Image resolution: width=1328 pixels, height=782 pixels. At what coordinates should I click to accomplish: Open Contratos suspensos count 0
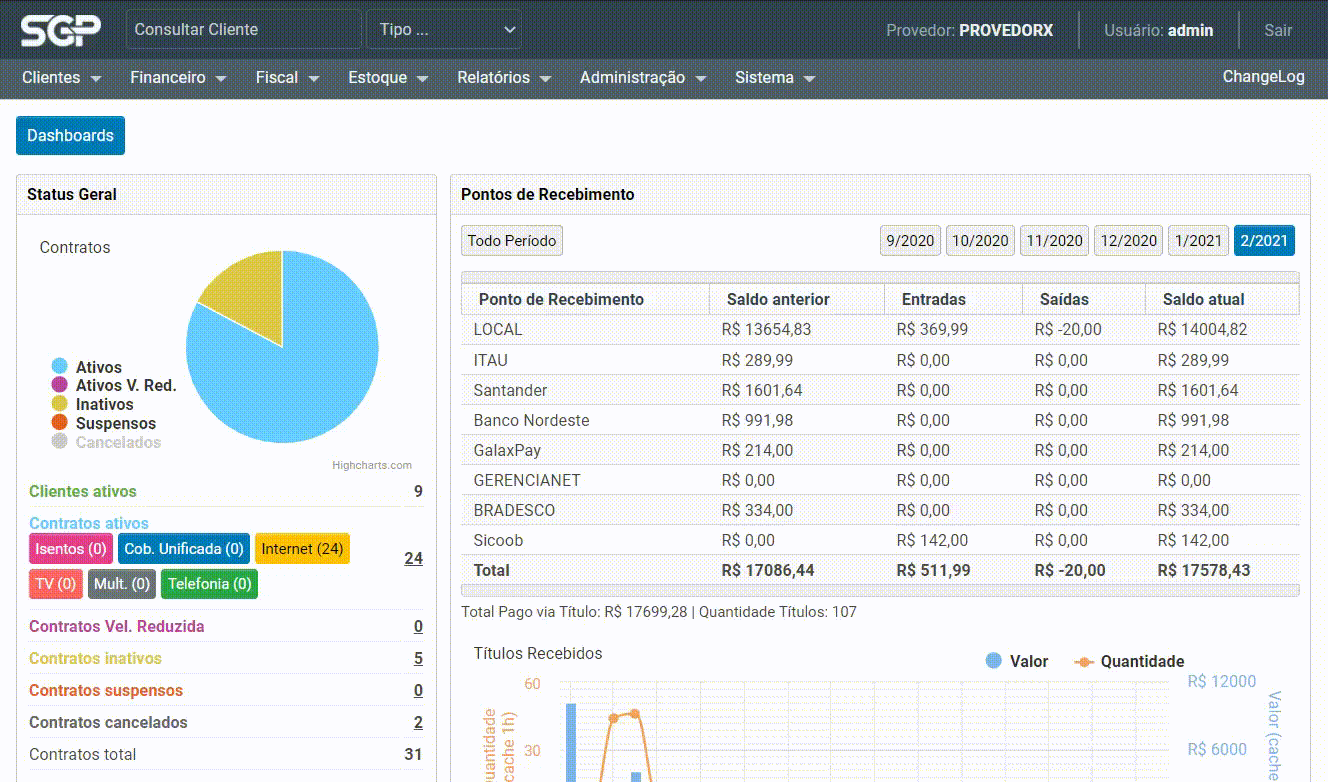click(x=418, y=691)
